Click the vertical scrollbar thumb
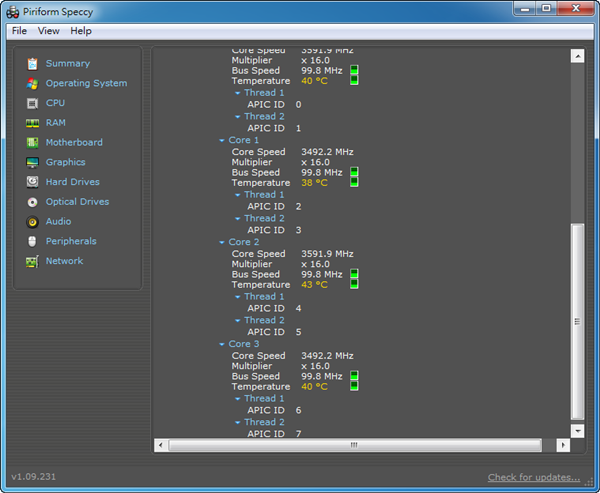This screenshot has width=600, height=493. pos(577,322)
